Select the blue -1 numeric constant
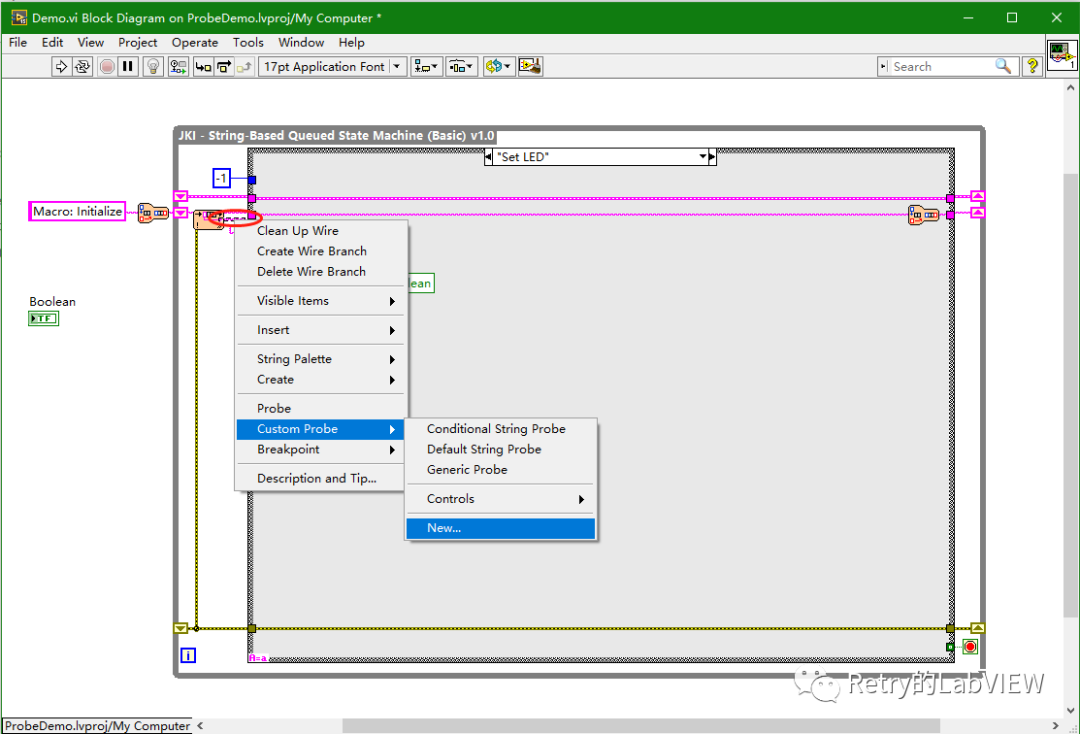This screenshot has height=734, width=1080. pos(221,178)
